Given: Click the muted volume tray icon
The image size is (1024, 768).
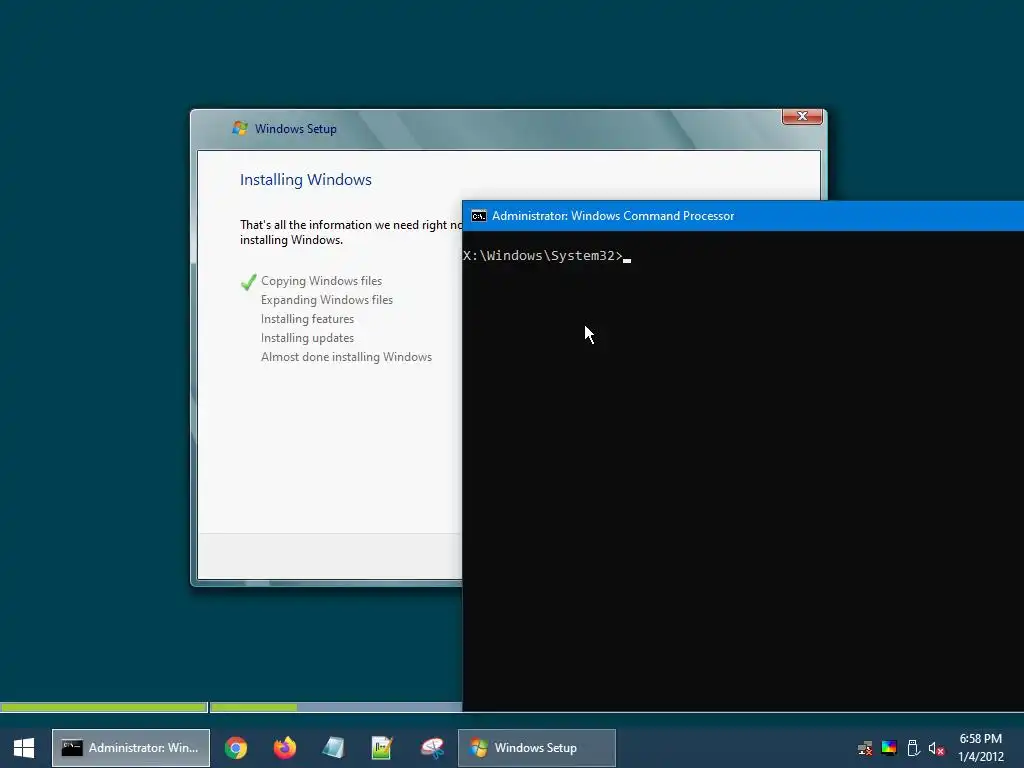Looking at the screenshot, I should click(x=936, y=748).
